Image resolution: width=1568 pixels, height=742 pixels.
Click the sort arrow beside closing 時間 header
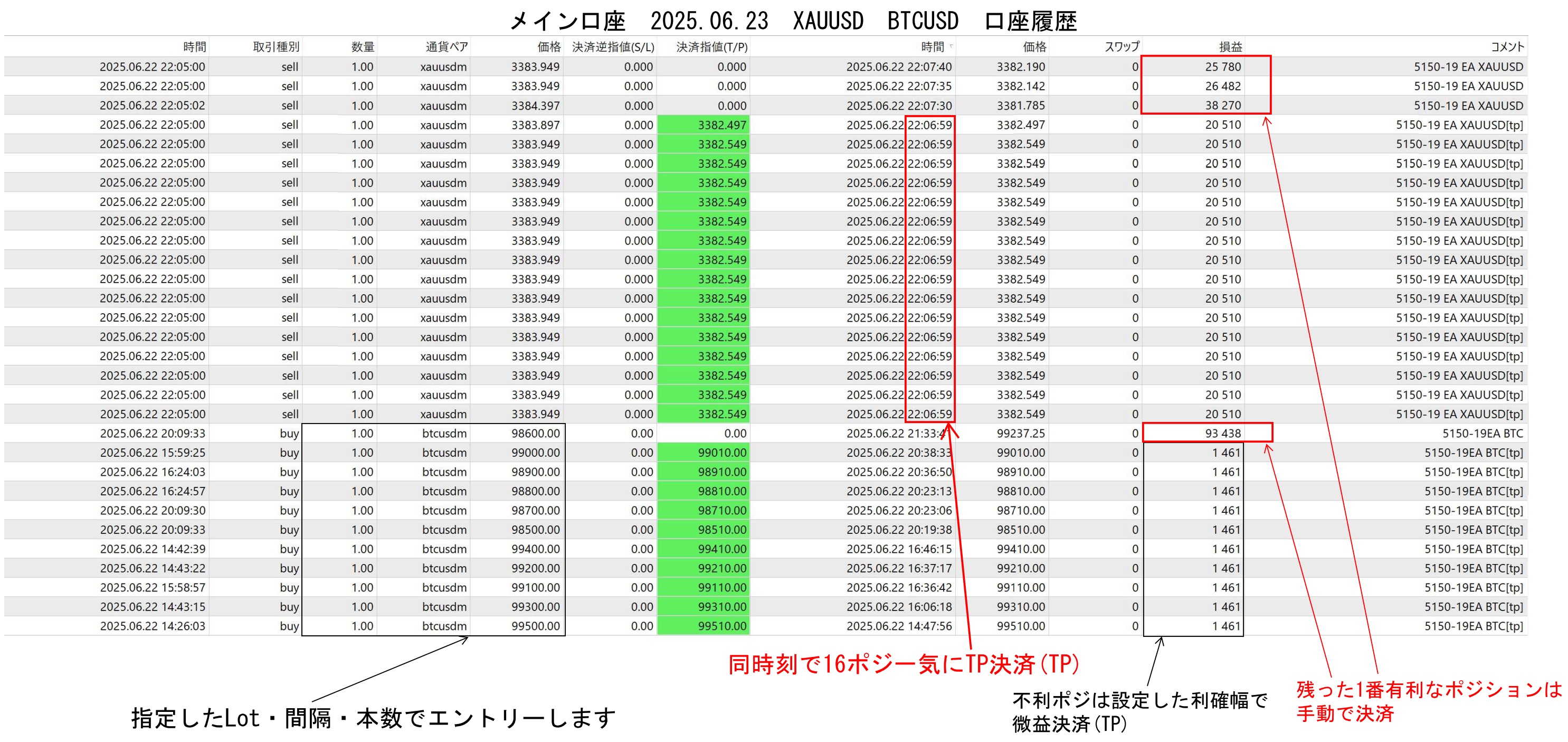(x=952, y=46)
